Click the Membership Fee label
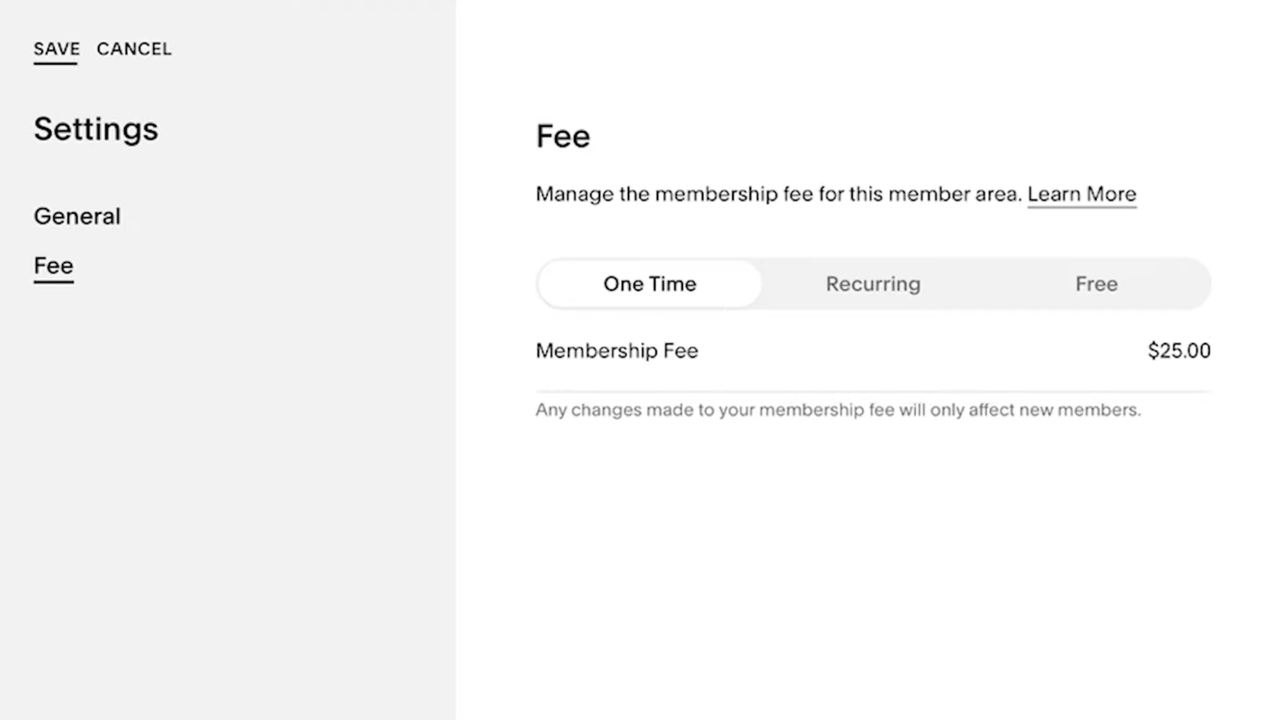 pyautogui.click(x=617, y=351)
